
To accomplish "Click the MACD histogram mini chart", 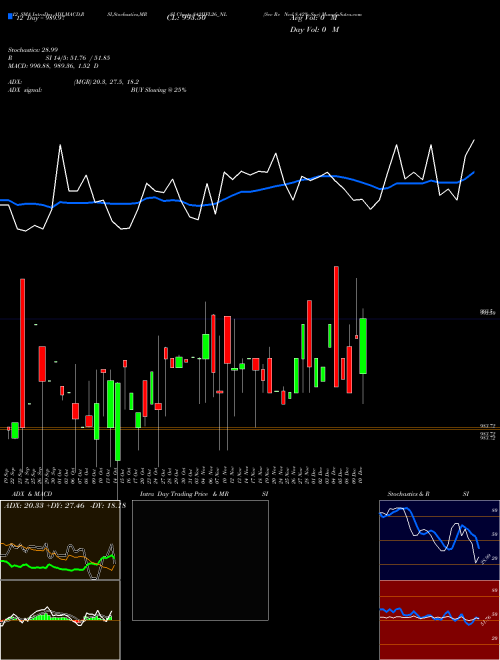I will tap(60, 620).
